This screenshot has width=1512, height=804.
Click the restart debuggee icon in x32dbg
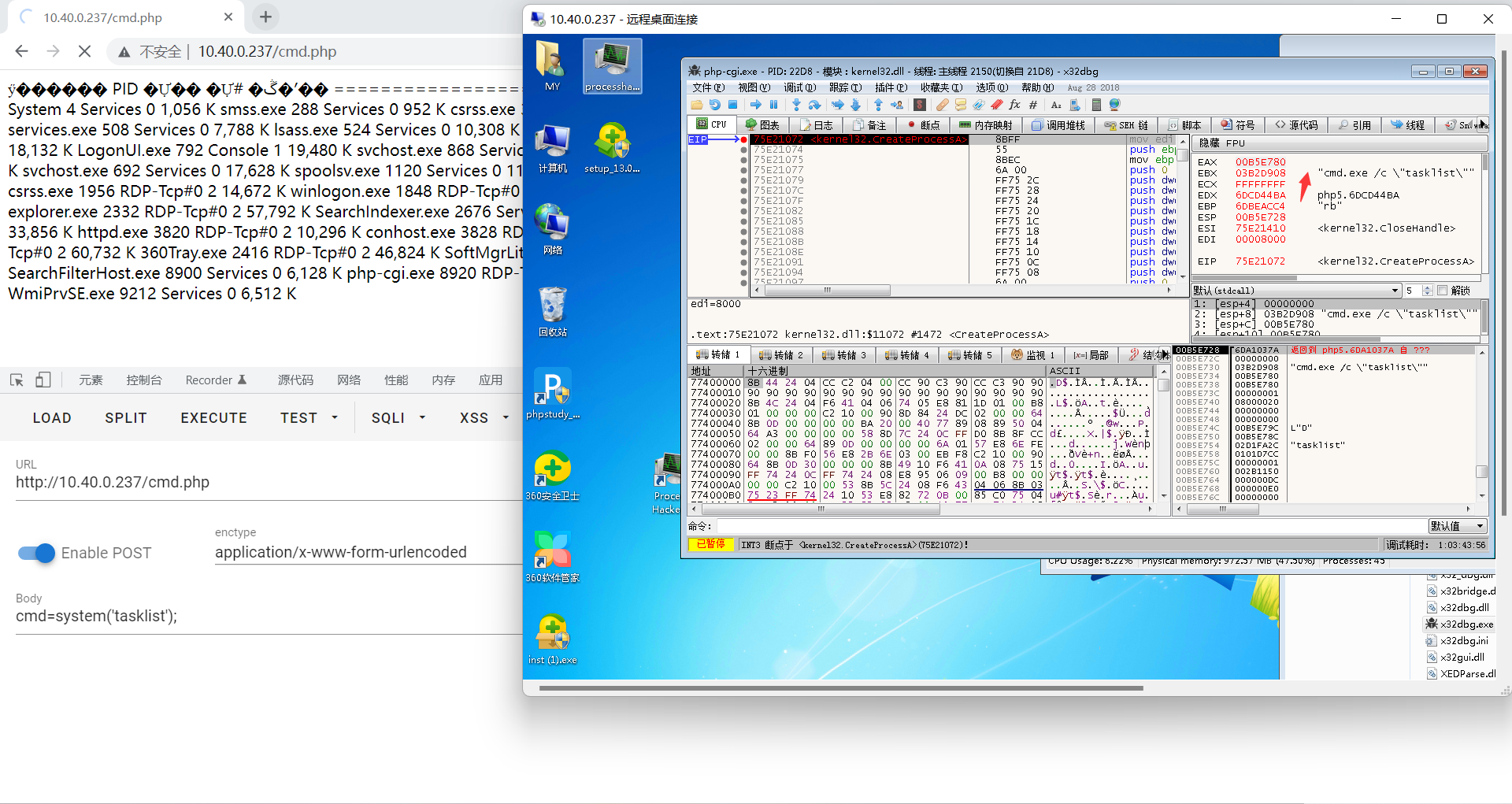[x=715, y=105]
